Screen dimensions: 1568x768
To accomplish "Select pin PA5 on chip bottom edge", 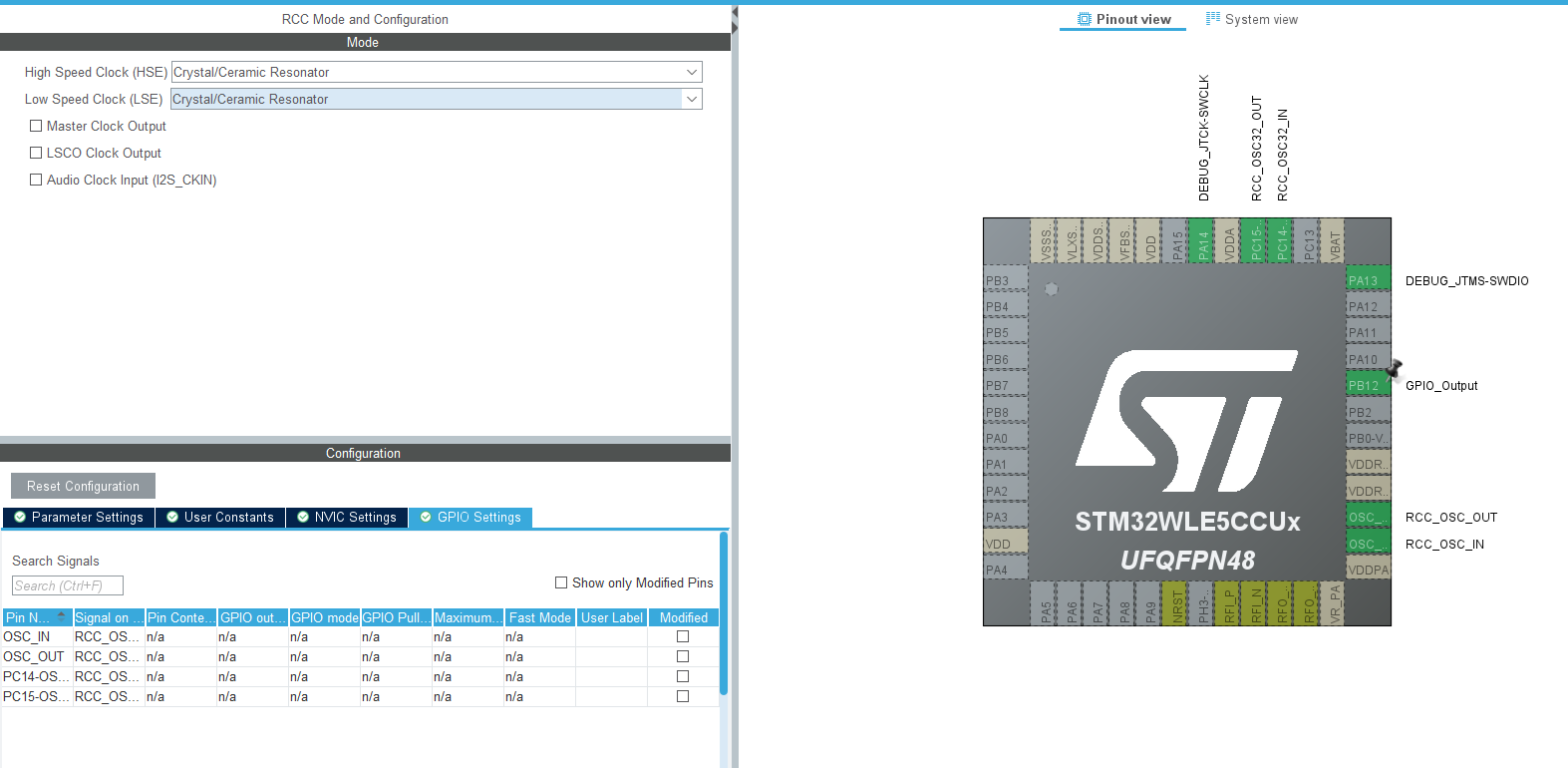I will pos(1045,603).
